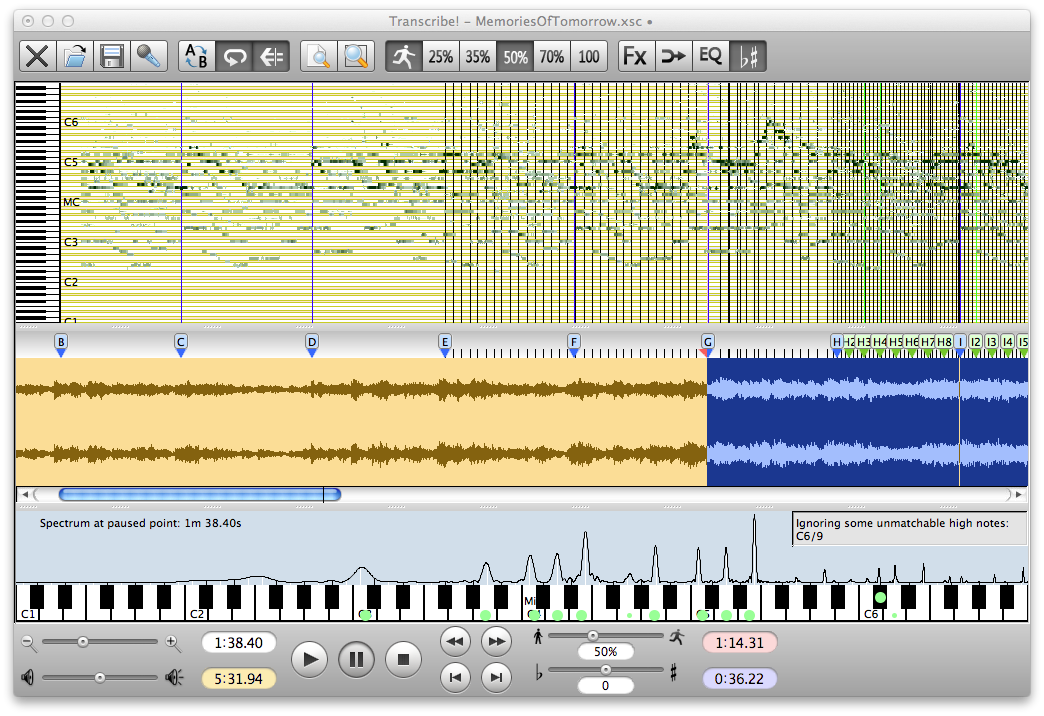The height and width of the screenshot is (716, 1044).
Task: Click the transpose flat-sharp icon
Action: (747, 56)
